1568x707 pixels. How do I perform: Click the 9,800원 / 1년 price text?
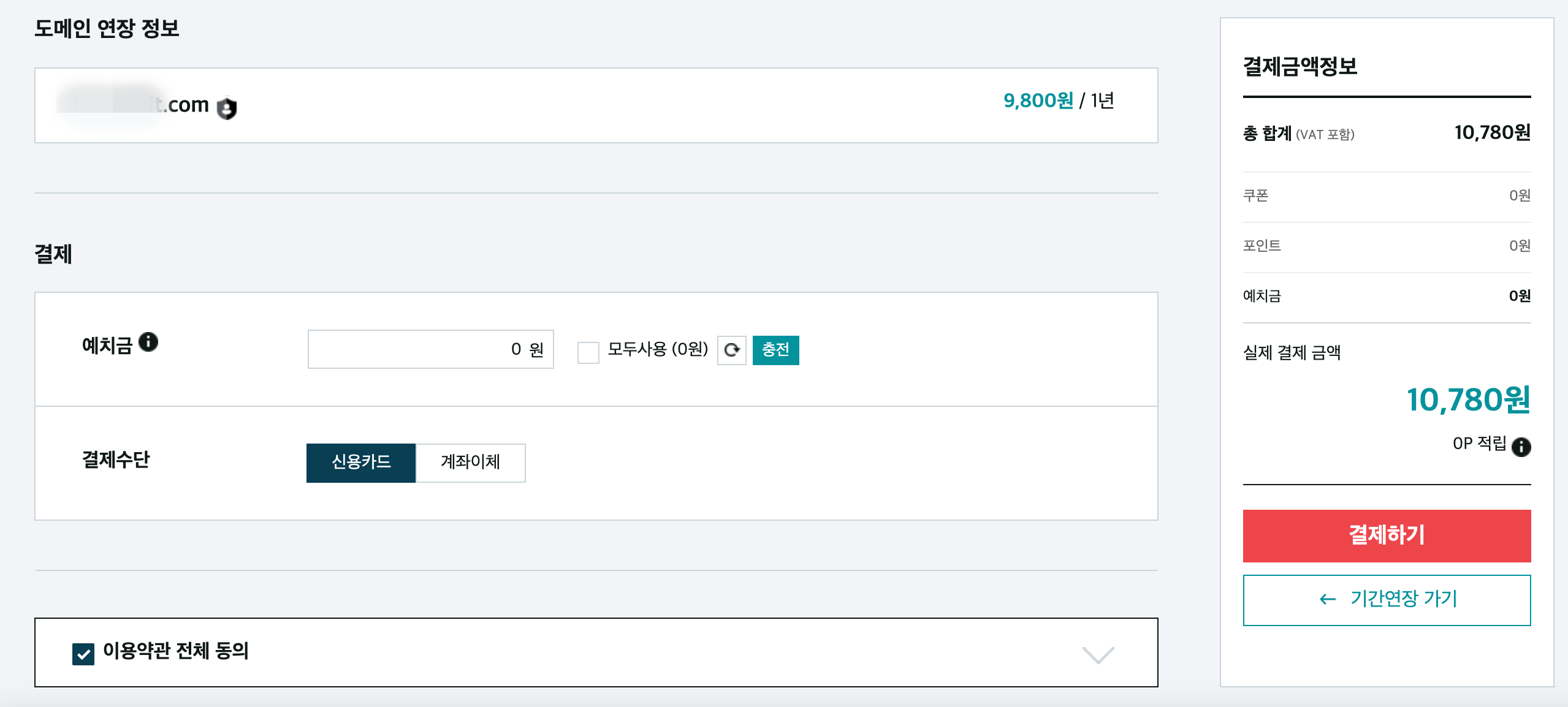1059,100
